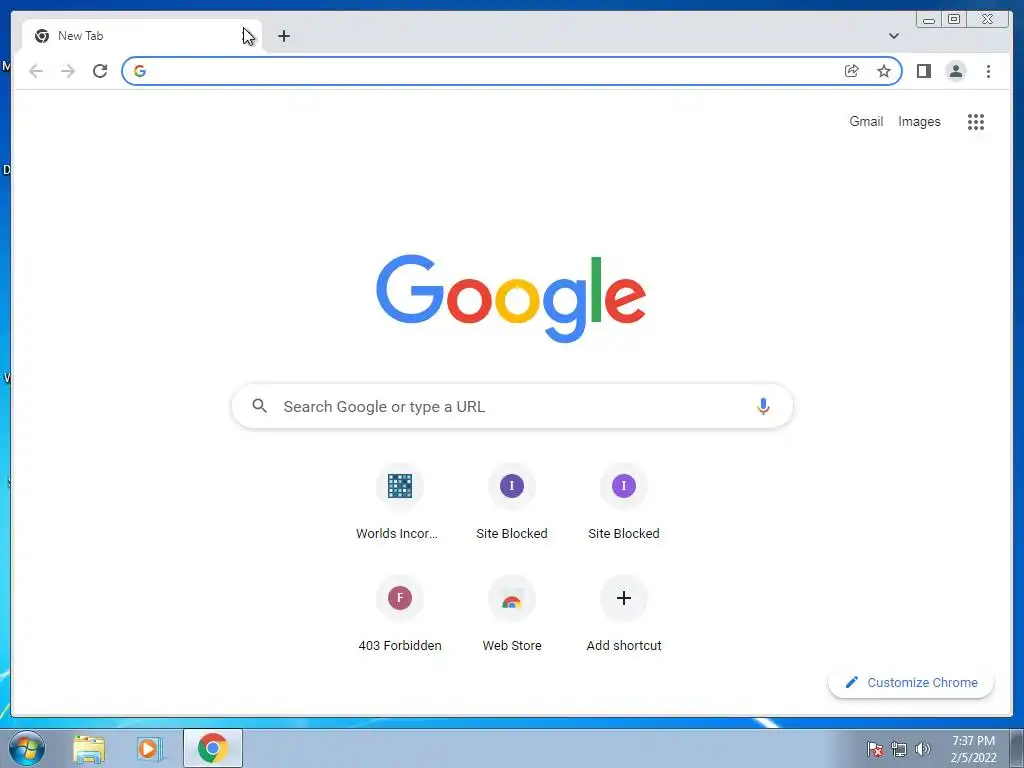Open the Images link

click(x=919, y=121)
